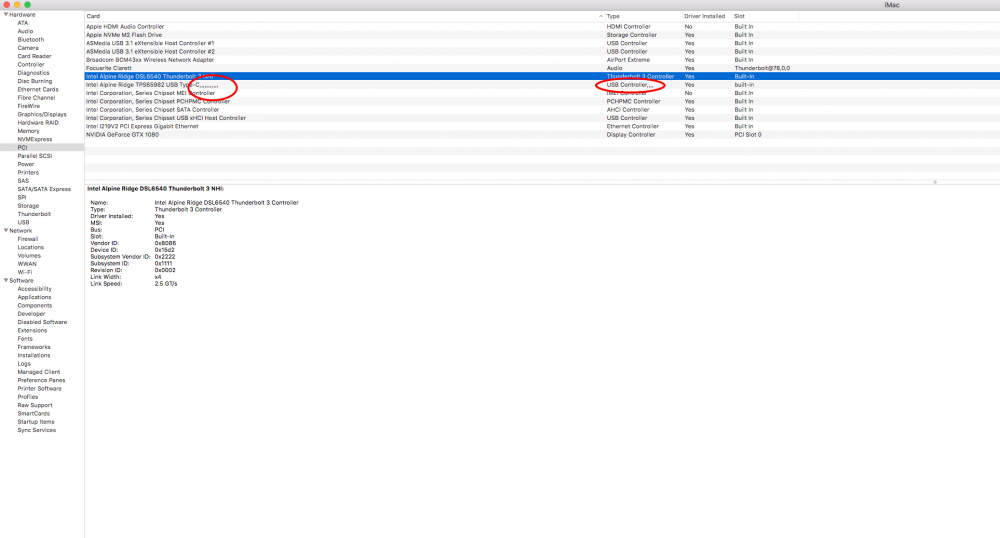Select Apple HDMI Audio Controller row
Image resolution: width=1000 pixels, height=538 pixels.
click(x=542, y=27)
